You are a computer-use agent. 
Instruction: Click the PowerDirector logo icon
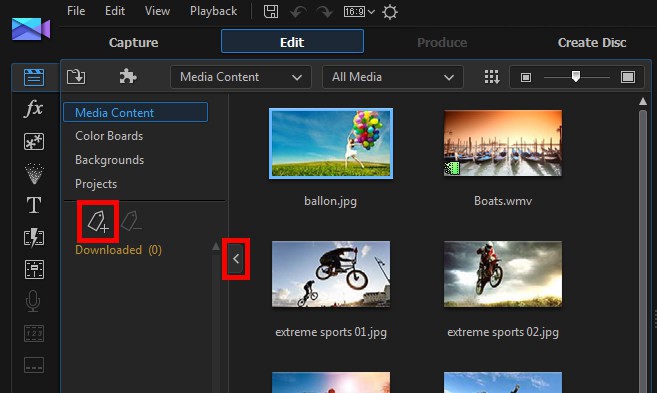[x=31, y=29]
